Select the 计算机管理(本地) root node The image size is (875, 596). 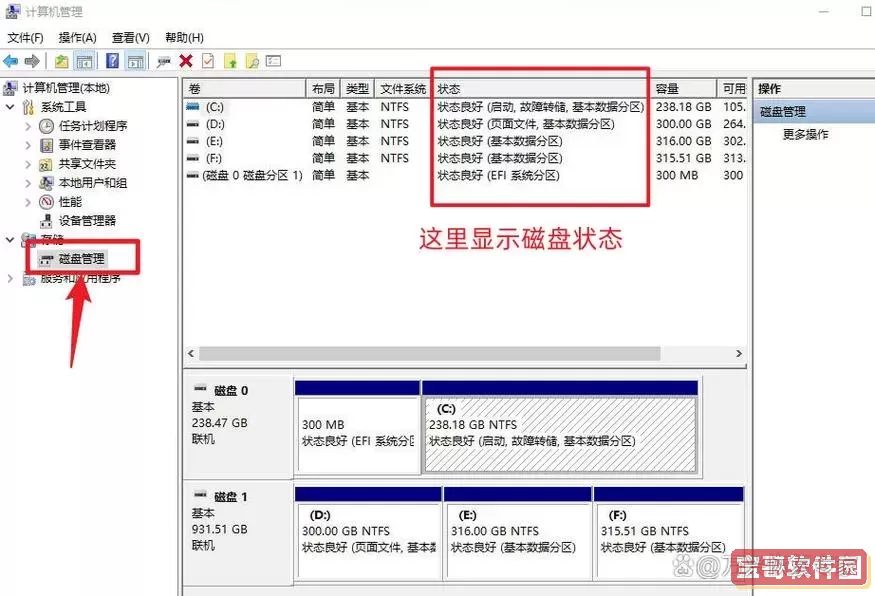[66, 88]
